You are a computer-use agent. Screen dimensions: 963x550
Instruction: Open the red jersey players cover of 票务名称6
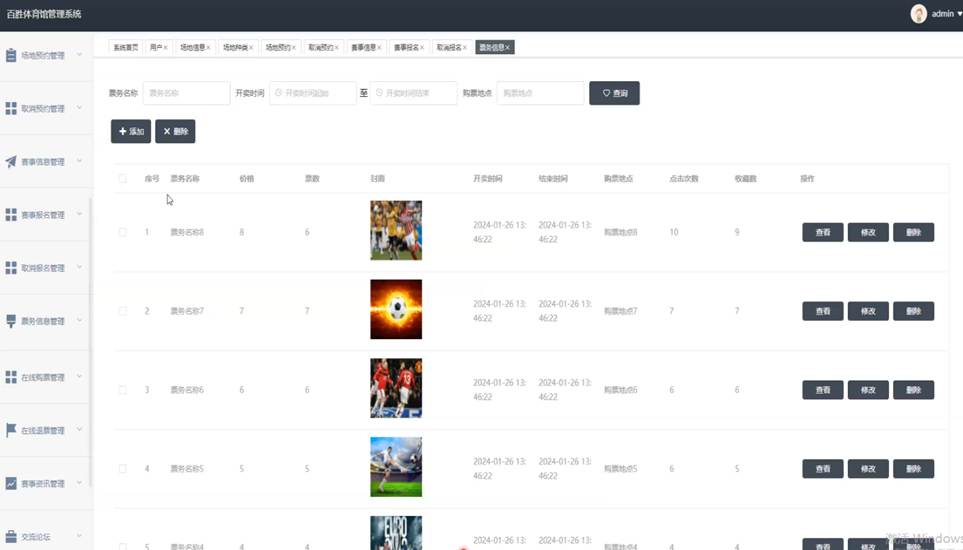coord(396,388)
